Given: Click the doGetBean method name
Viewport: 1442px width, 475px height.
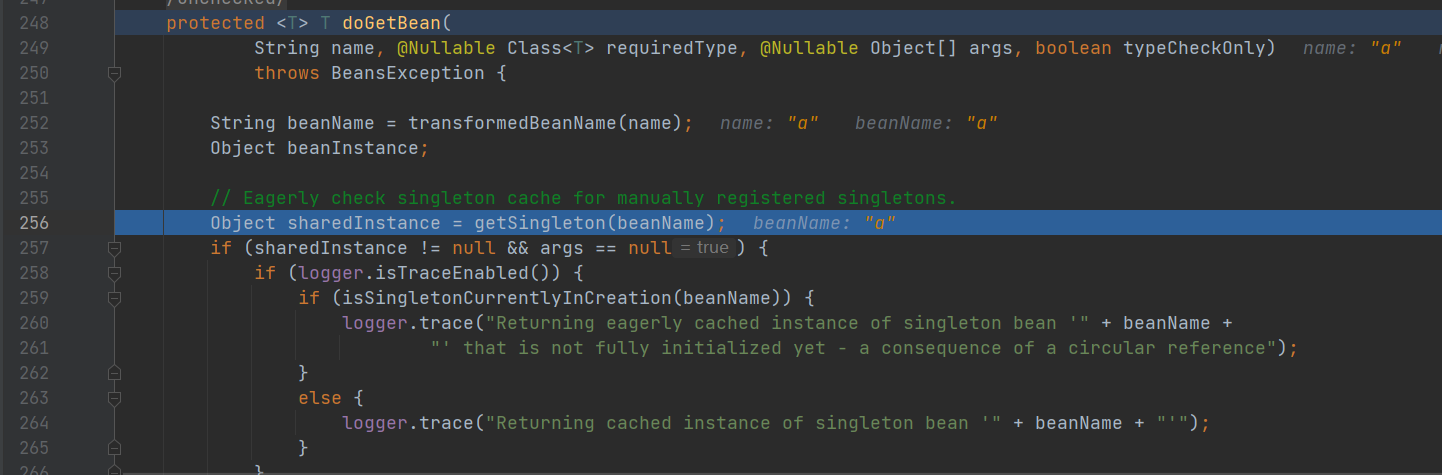Looking at the screenshot, I should [x=380, y=23].
